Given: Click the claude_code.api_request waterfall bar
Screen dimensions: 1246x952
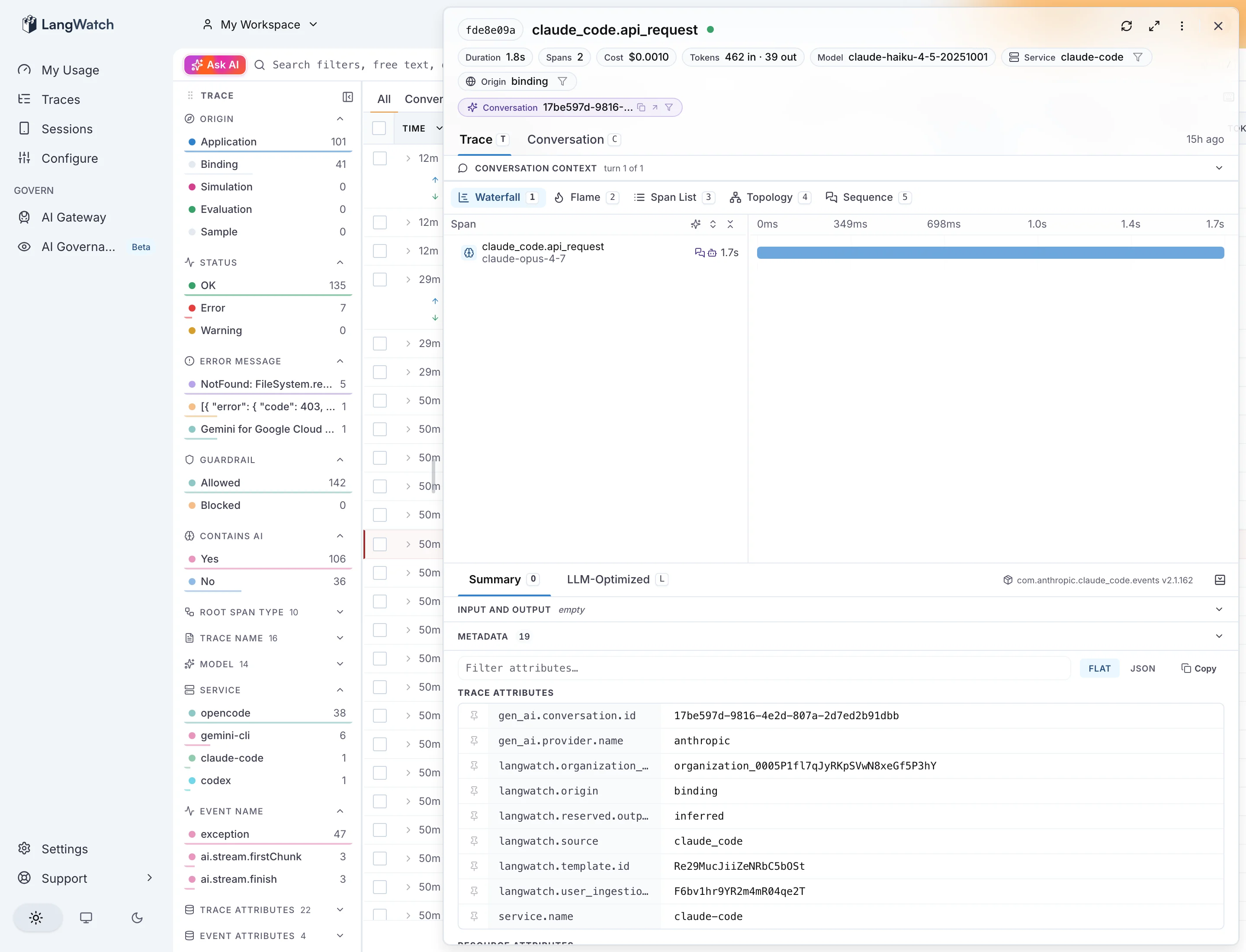Looking at the screenshot, I should coord(990,253).
